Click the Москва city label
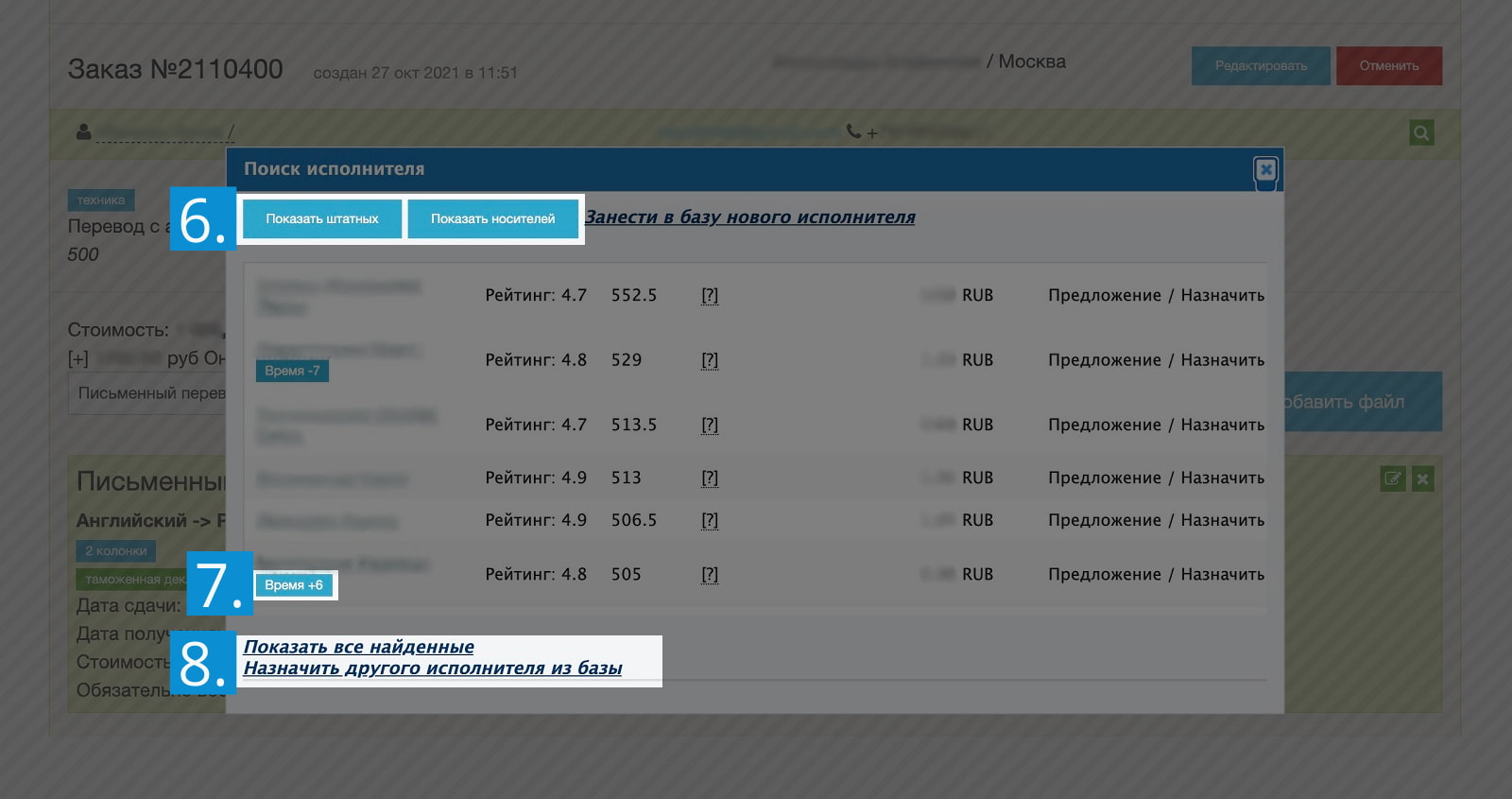Viewport: 1512px width, 799px height. coord(1032,61)
